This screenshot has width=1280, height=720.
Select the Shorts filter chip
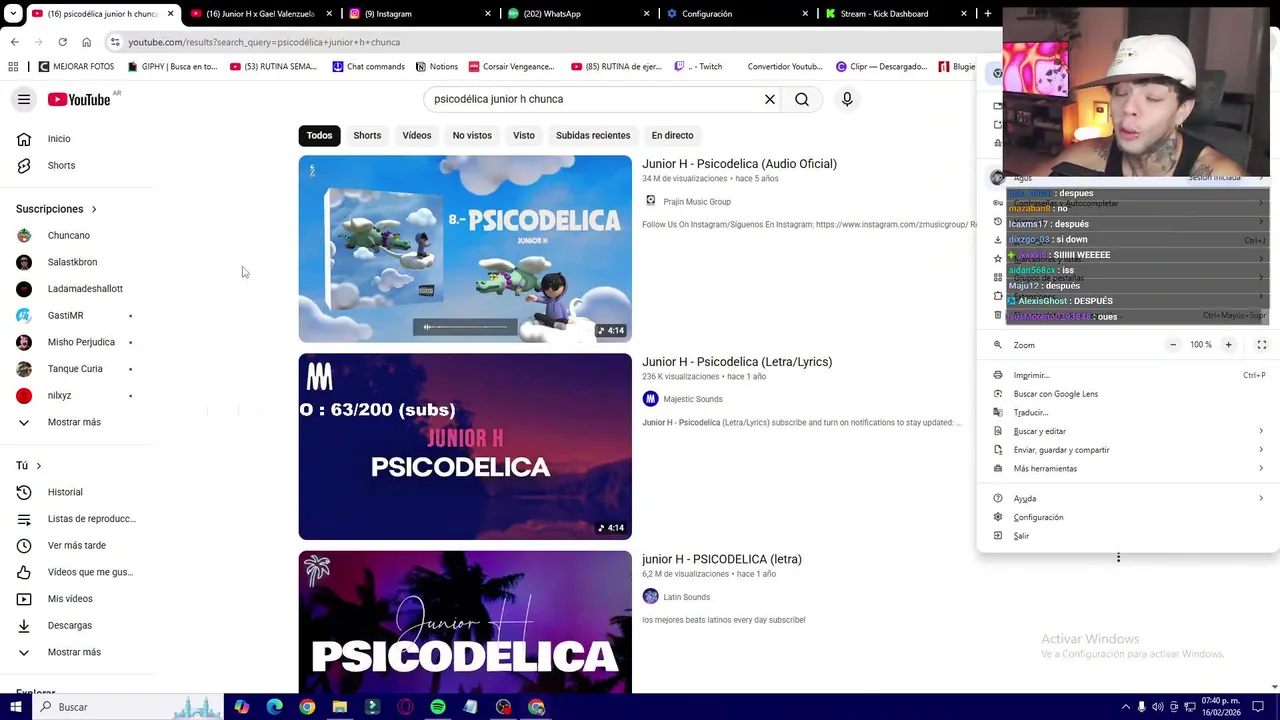(367, 135)
